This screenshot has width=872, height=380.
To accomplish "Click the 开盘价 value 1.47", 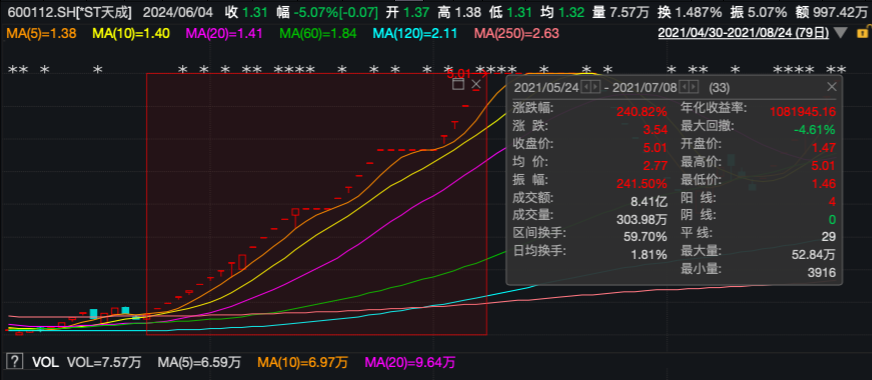I will pos(824,147).
